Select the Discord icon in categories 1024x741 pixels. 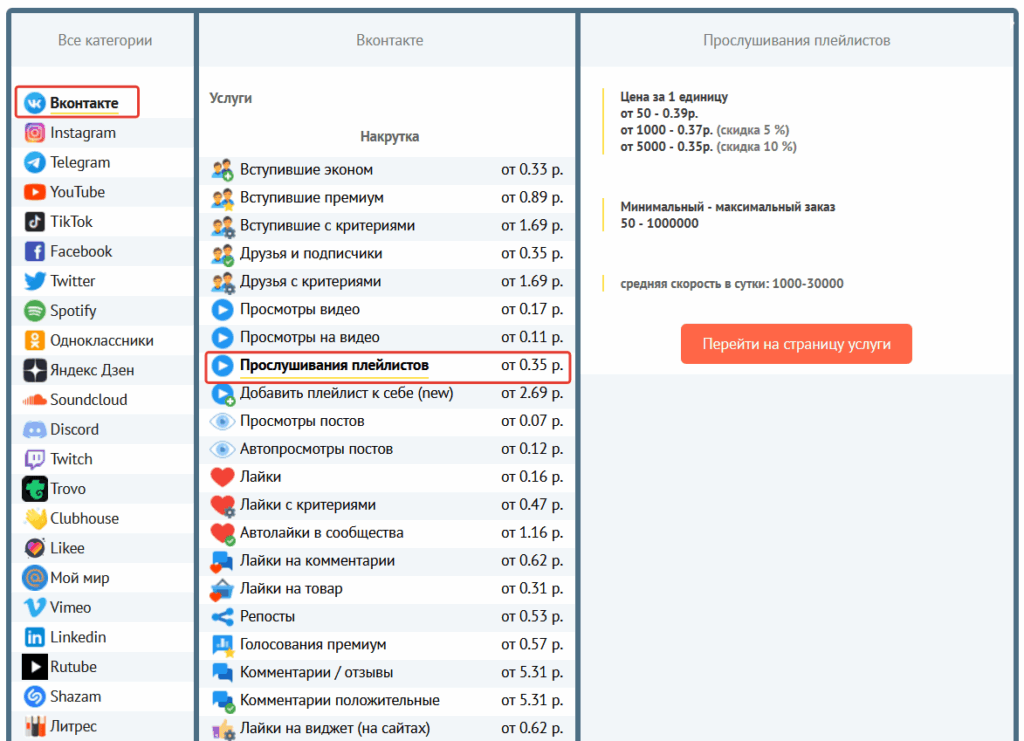(35, 430)
